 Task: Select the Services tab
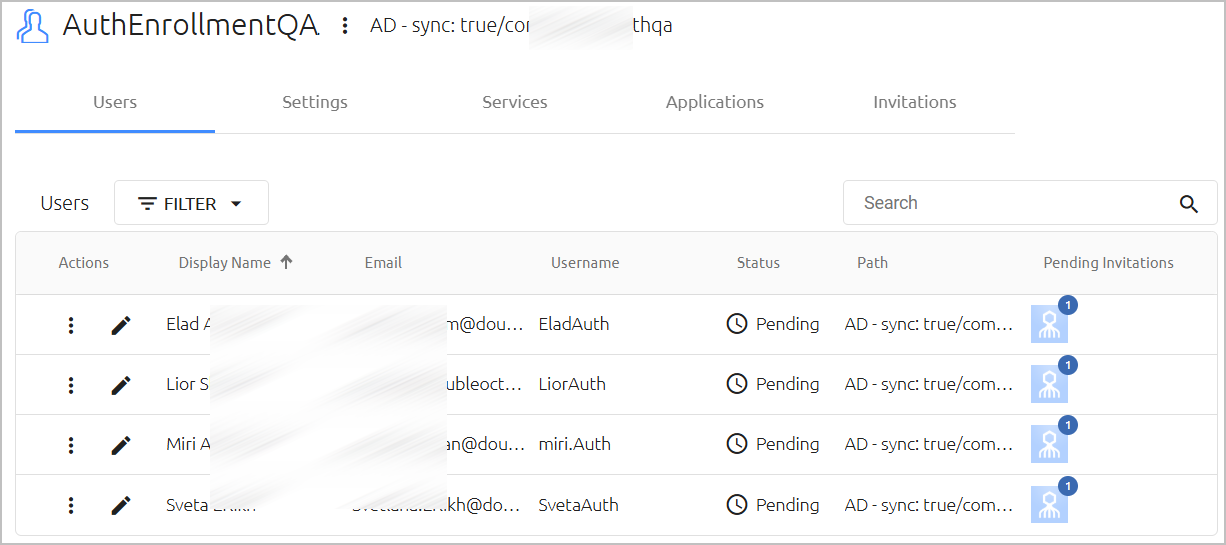(515, 102)
